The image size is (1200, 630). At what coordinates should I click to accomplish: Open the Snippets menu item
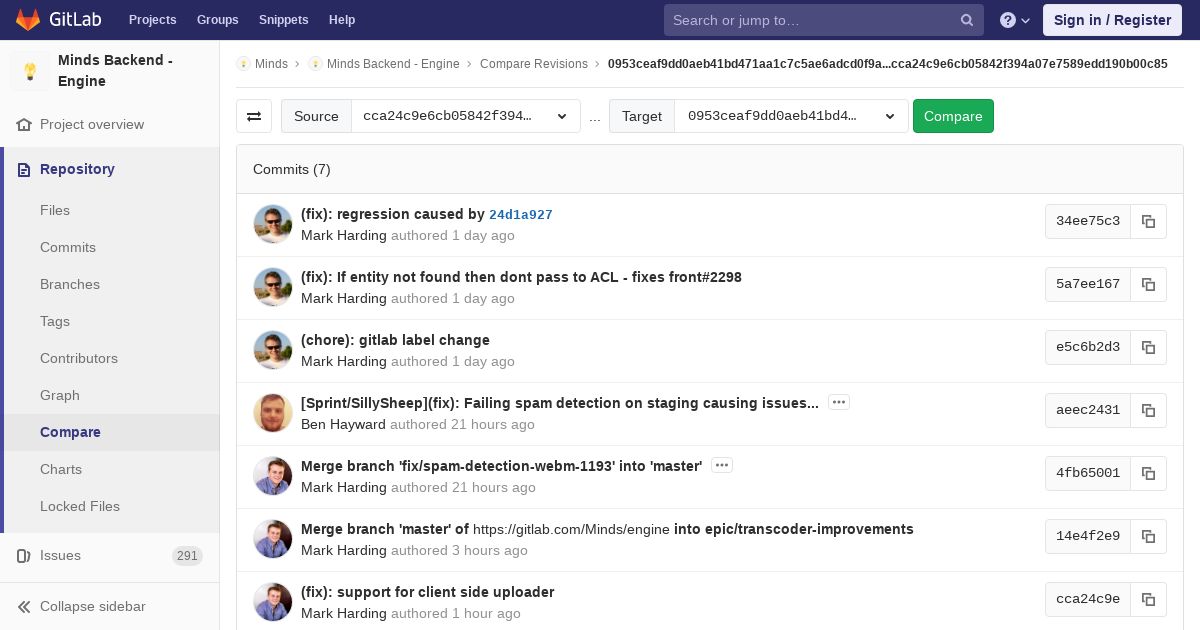point(284,20)
